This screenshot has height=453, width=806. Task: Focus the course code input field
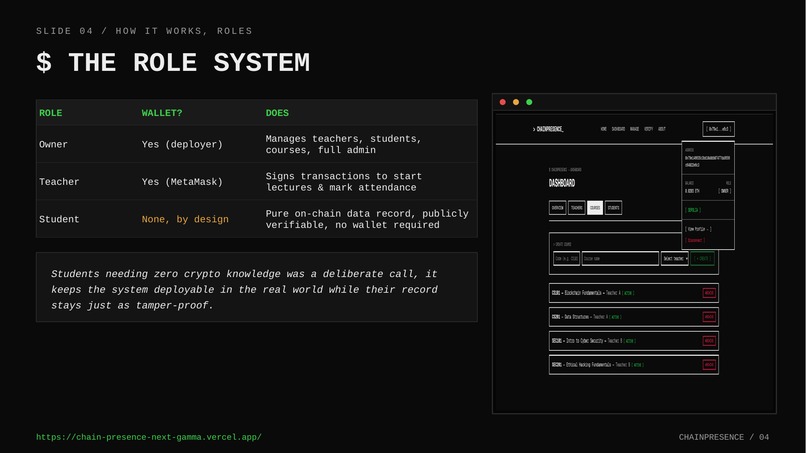click(566, 259)
